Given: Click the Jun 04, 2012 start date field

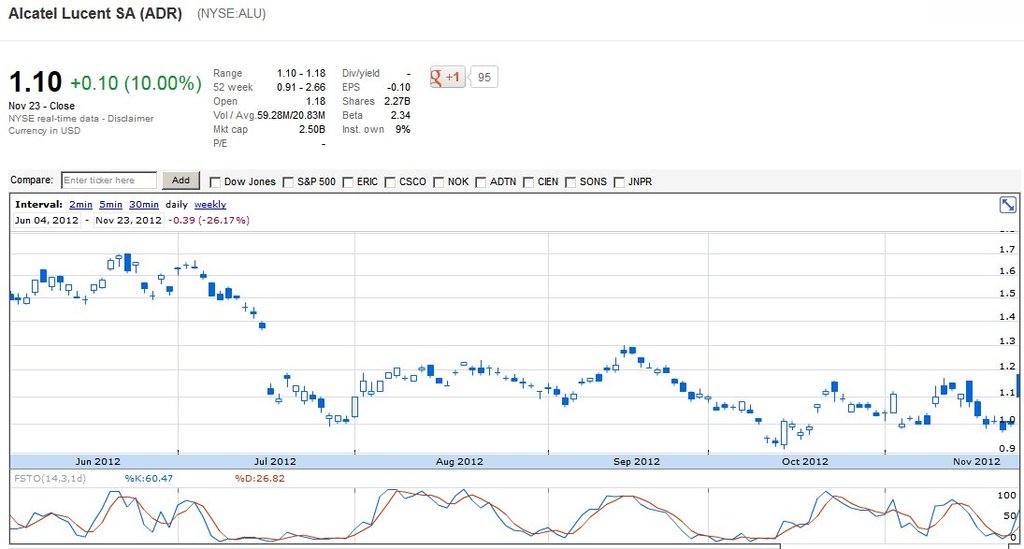Looking at the screenshot, I should pyautogui.click(x=46, y=220).
